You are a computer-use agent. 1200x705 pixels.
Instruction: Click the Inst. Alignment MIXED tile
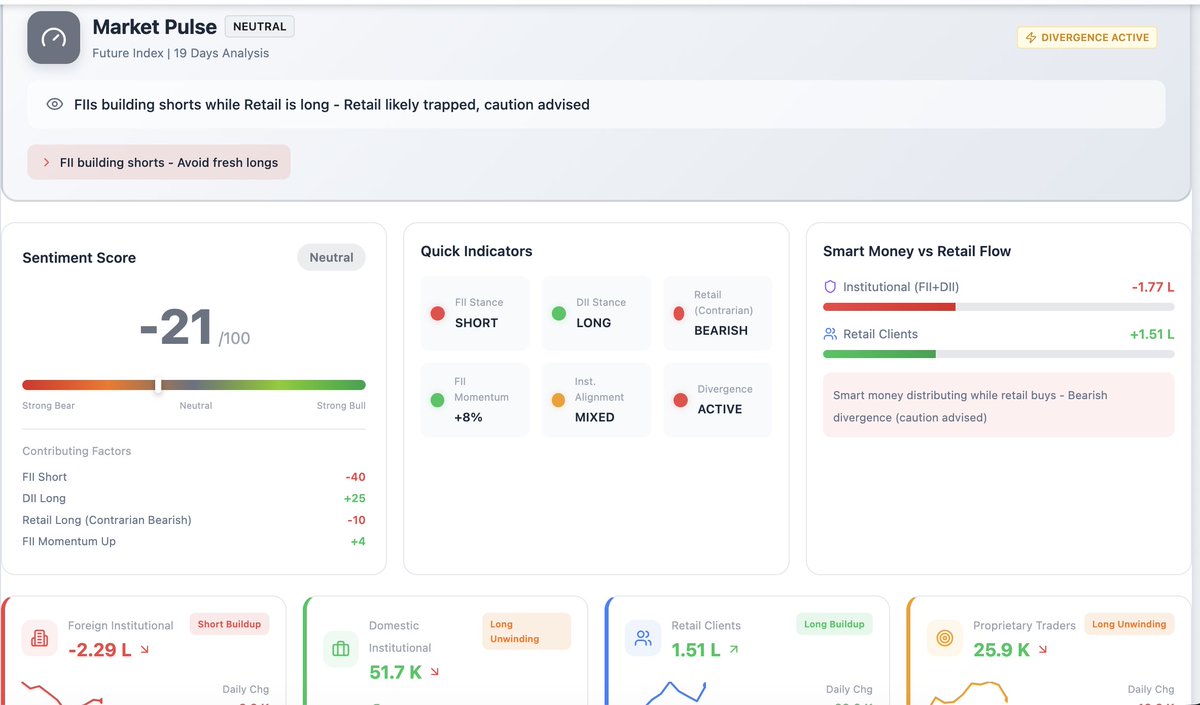(x=596, y=400)
